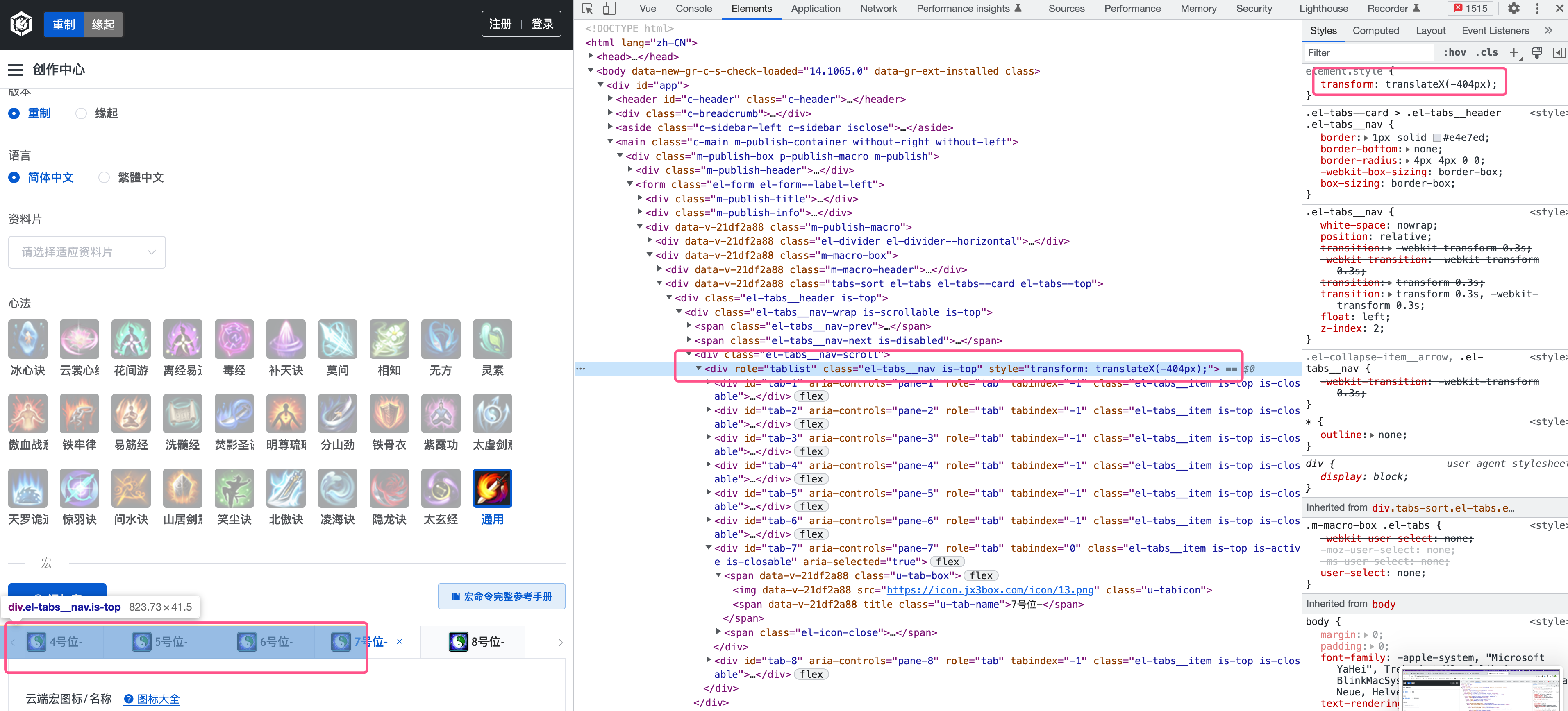
Task: Collapse the el-tabs__nav-wrap div node
Action: click(x=679, y=312)
